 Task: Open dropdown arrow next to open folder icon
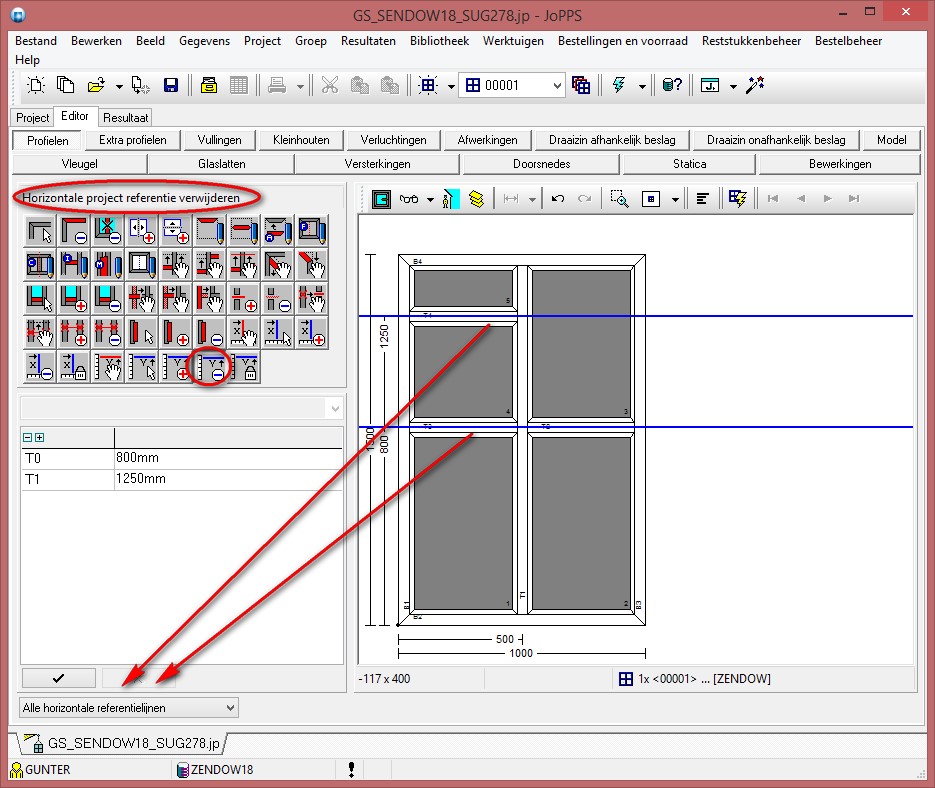[x=119, y=86]
